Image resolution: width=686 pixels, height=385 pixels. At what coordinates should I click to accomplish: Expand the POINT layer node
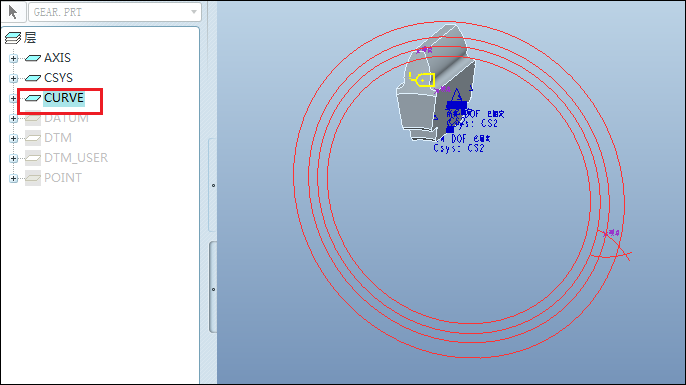(x=13, y=178)
